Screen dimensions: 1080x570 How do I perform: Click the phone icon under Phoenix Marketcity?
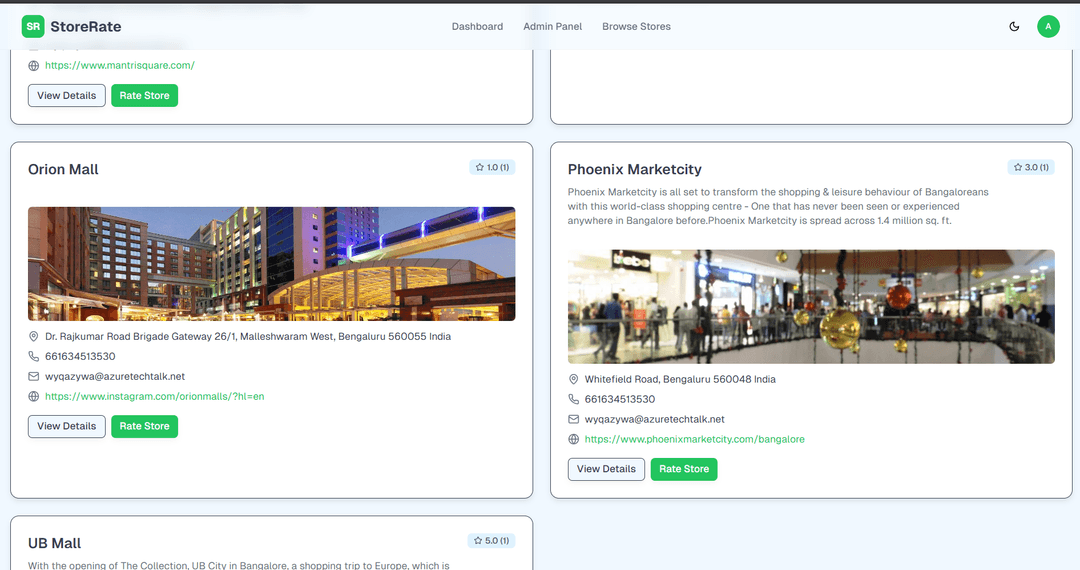click(574, 399)
